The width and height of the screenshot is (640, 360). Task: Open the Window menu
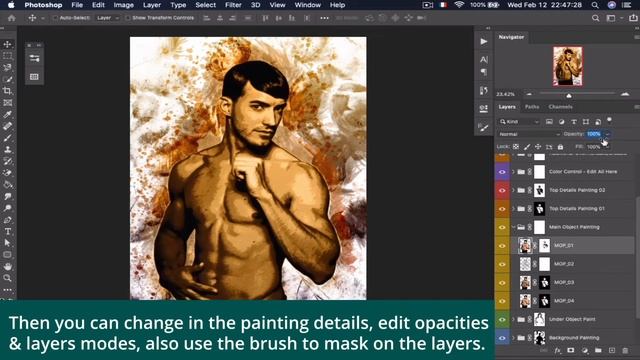307,5
